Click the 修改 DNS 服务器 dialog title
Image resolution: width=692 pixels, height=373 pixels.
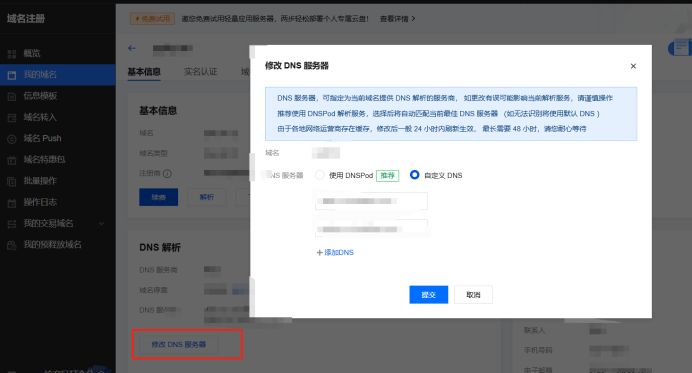297,66
